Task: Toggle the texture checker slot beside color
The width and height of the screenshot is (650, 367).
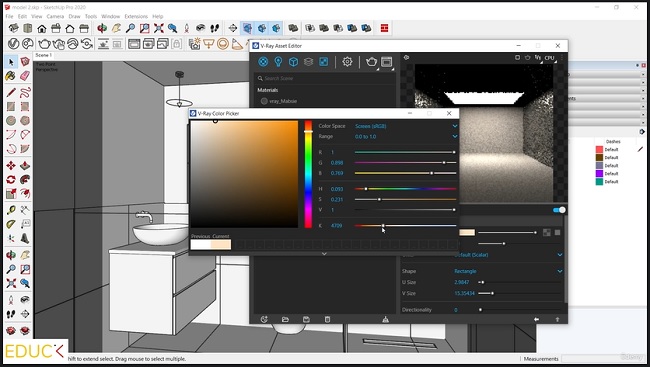Action: (547, 233)
